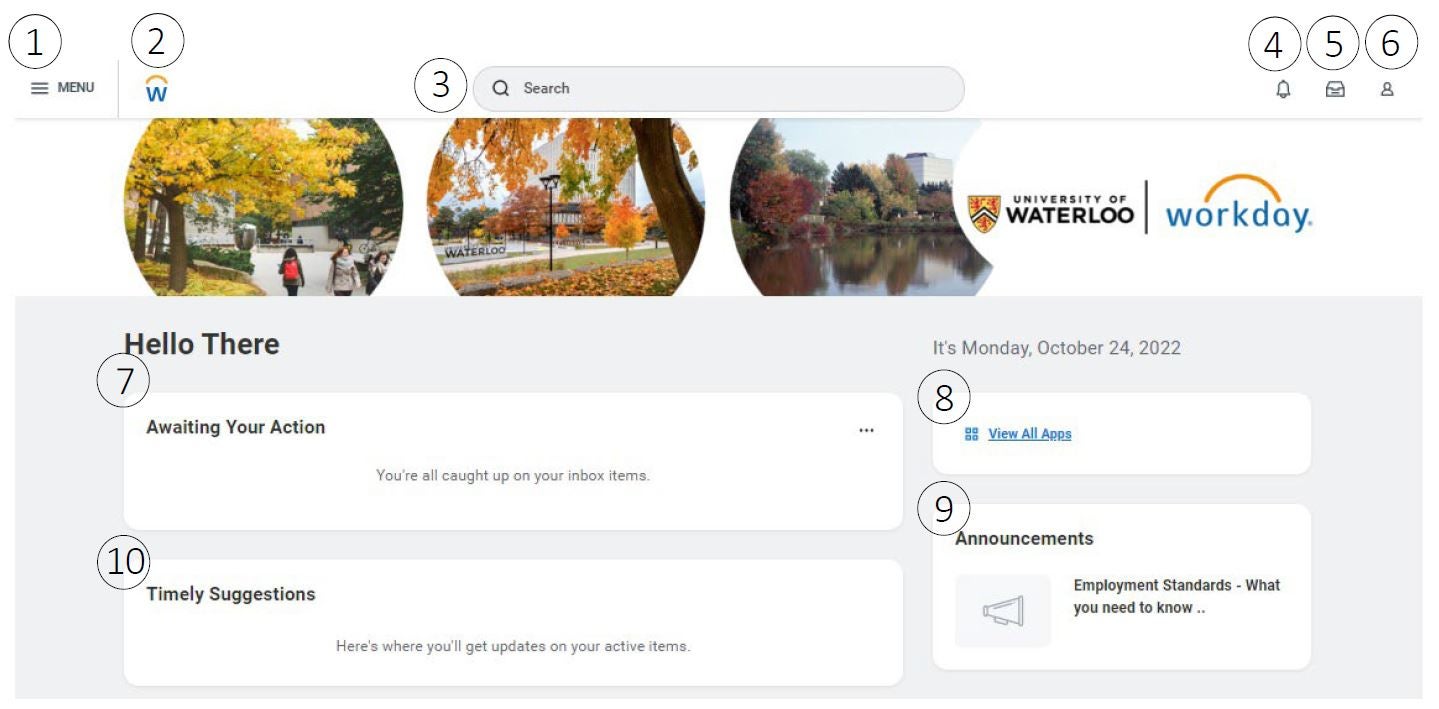Click the Workday W logo

point(157,90)
